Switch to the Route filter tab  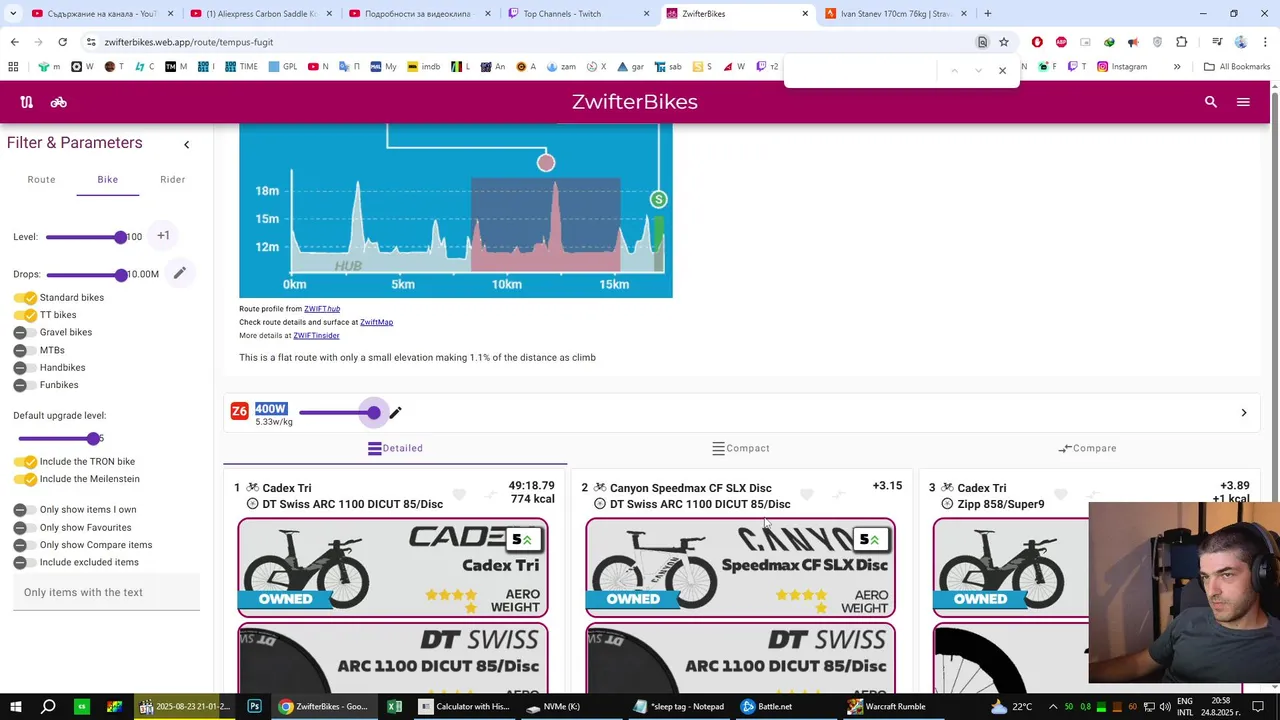41,180
